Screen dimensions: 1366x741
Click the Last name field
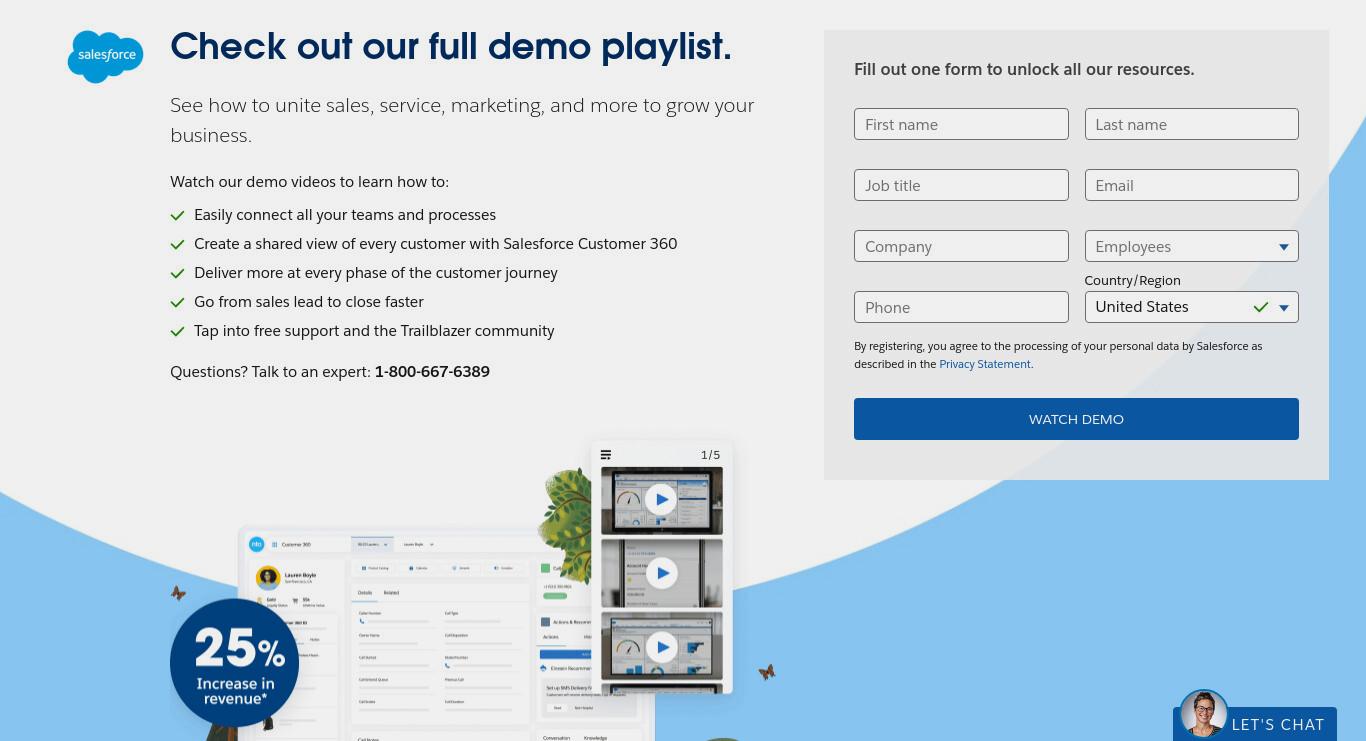click(1191, 124)
